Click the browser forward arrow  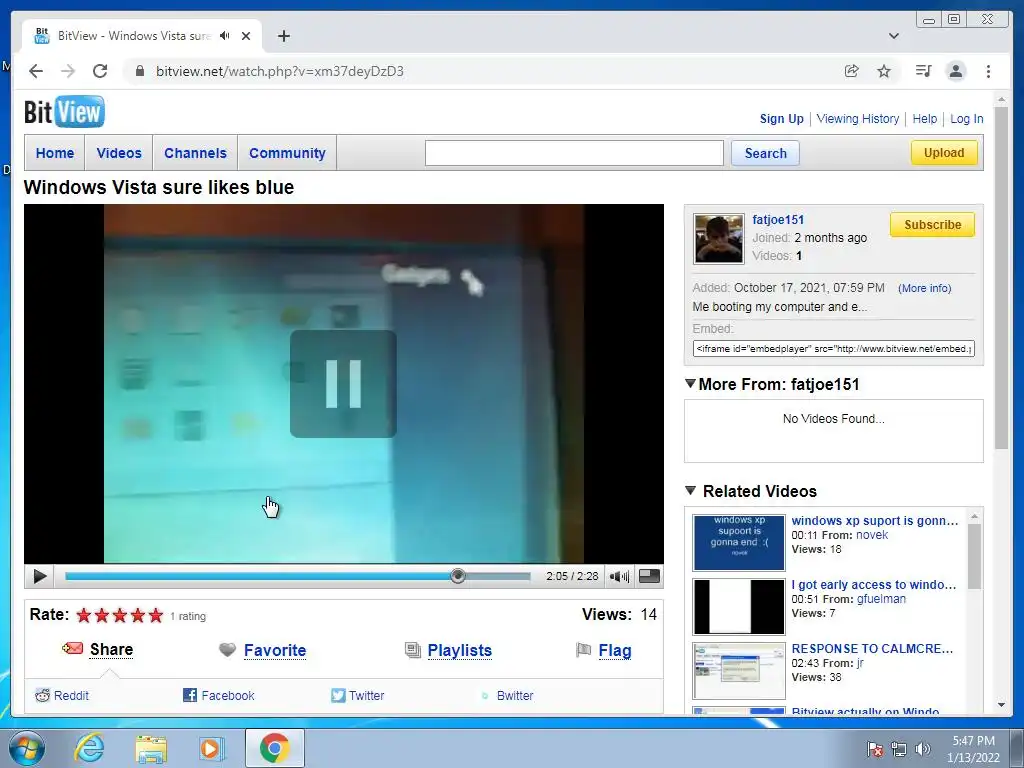[x=68, y=71]
